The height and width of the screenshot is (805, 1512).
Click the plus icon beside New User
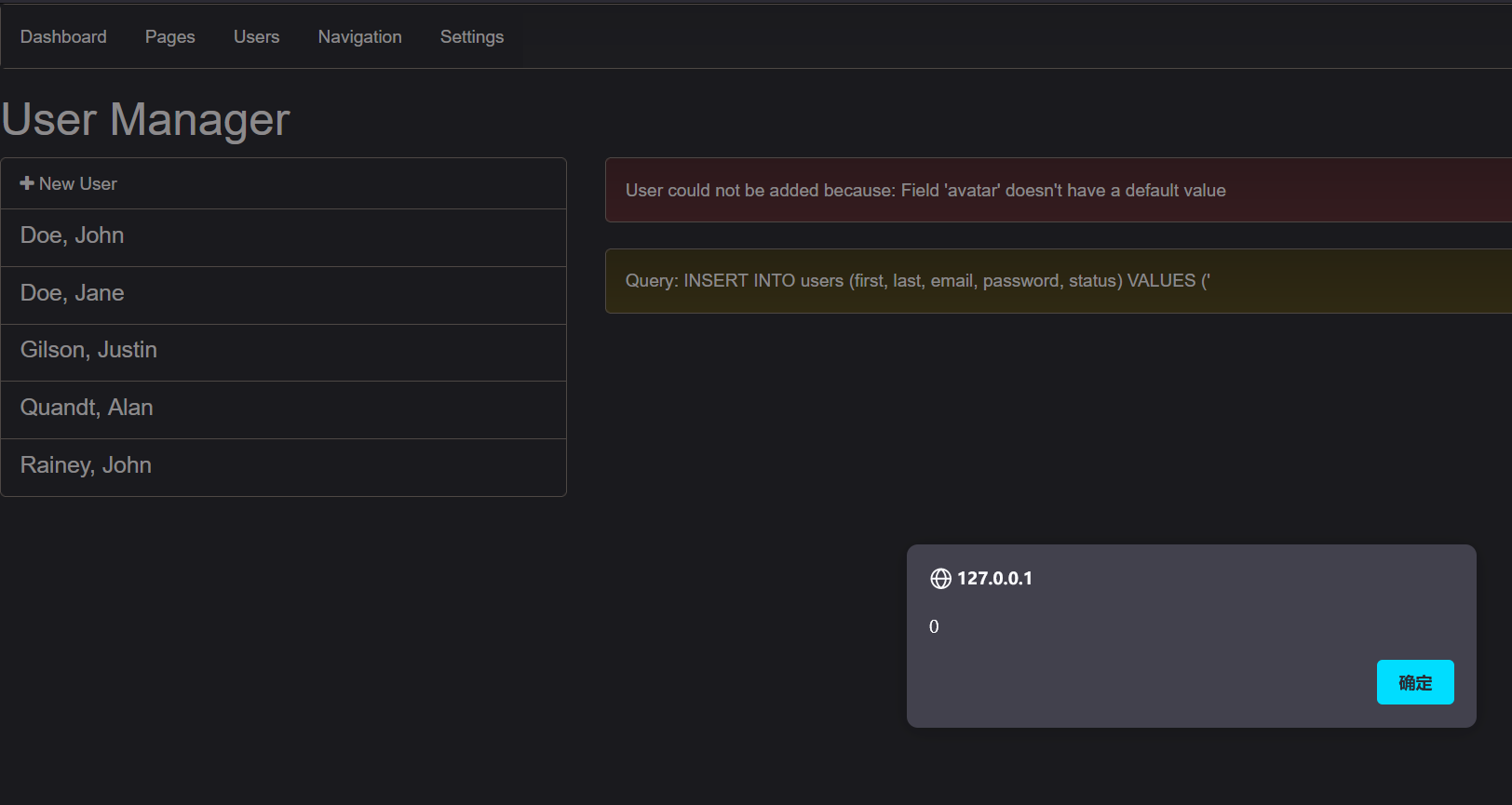(27, 183)
